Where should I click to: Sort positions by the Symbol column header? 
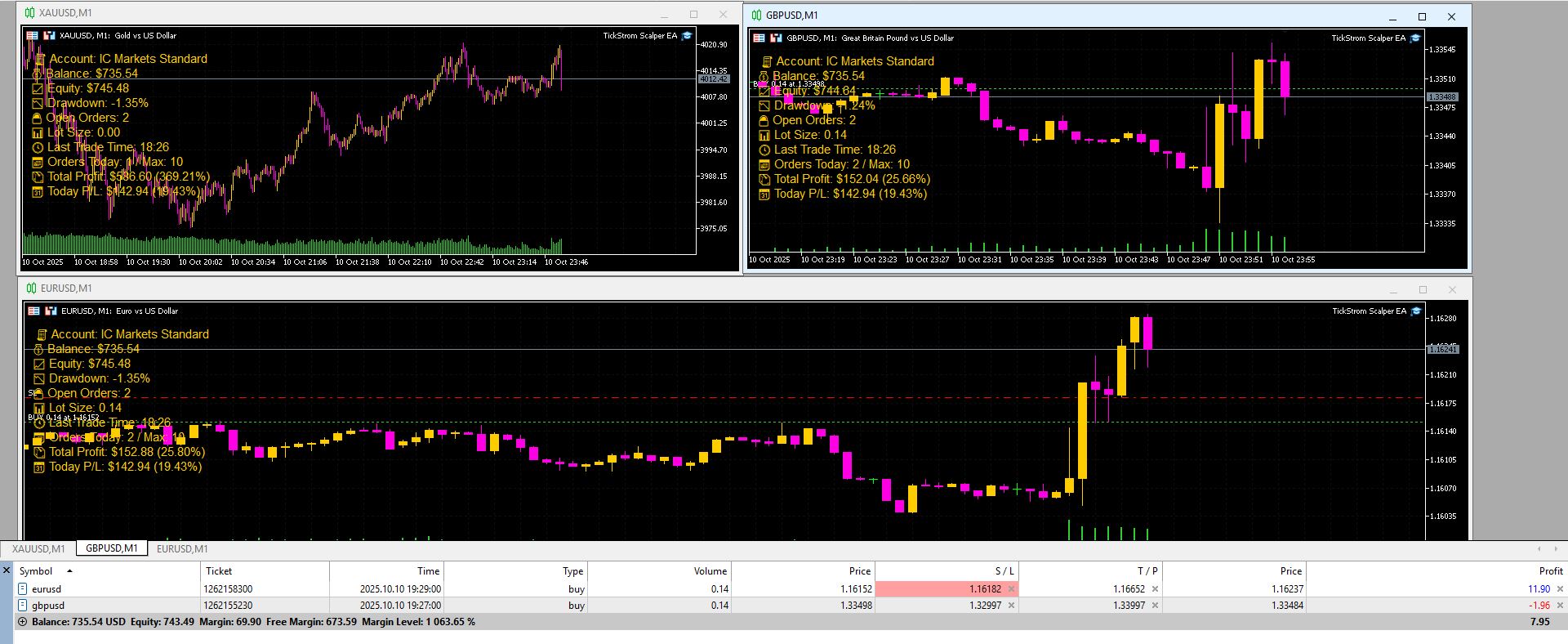(36, 571)
